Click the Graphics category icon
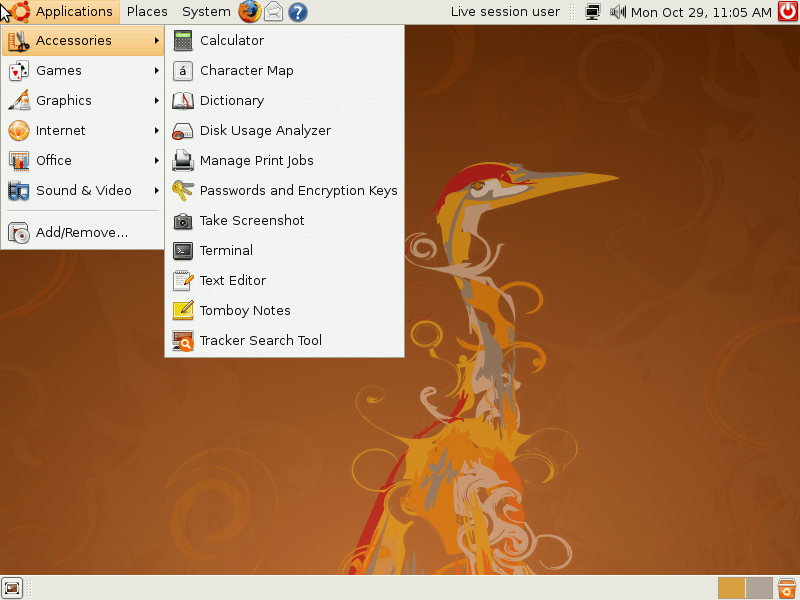 coord(18,101)
